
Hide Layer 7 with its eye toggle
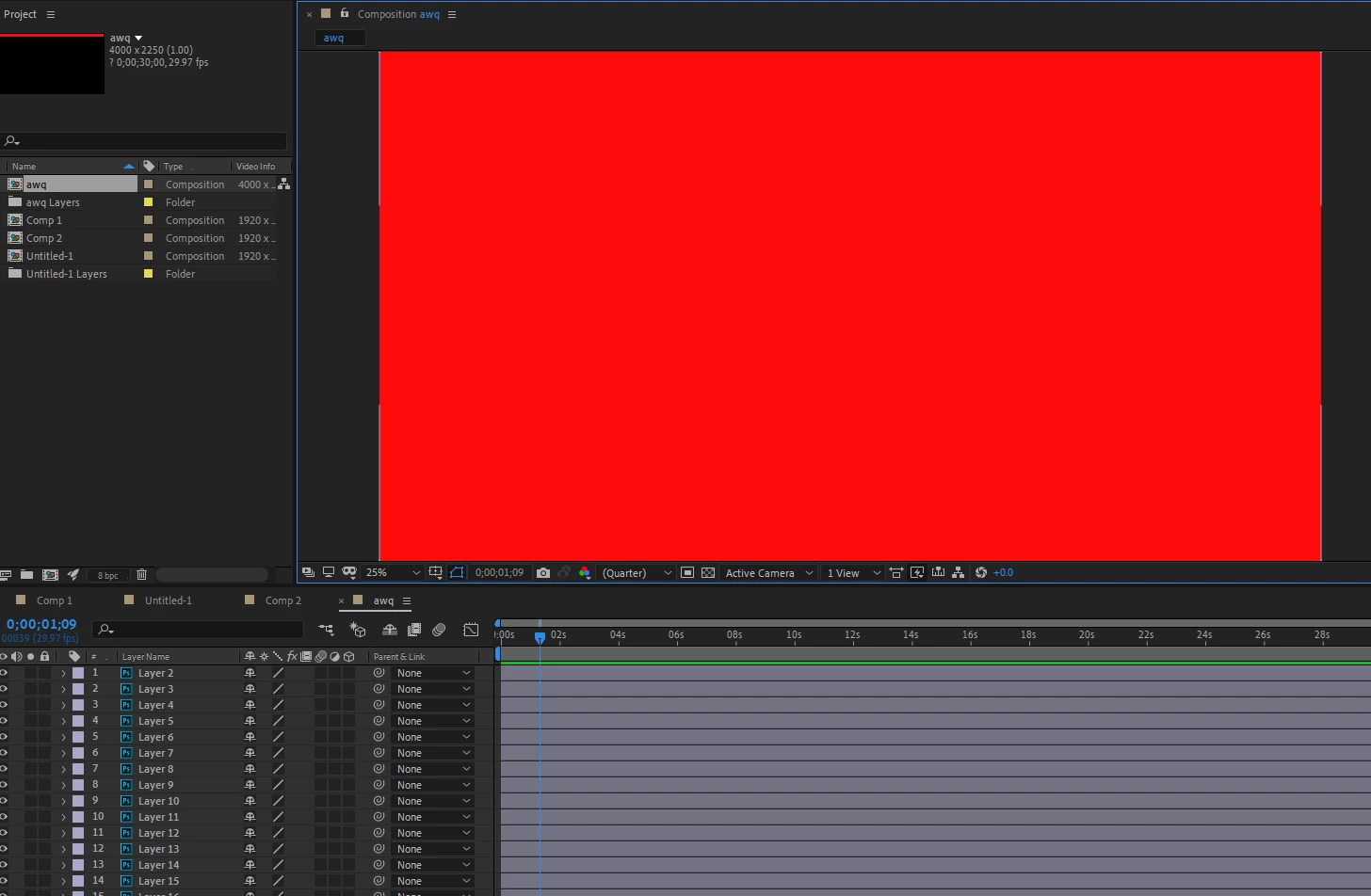pos(4,753)
